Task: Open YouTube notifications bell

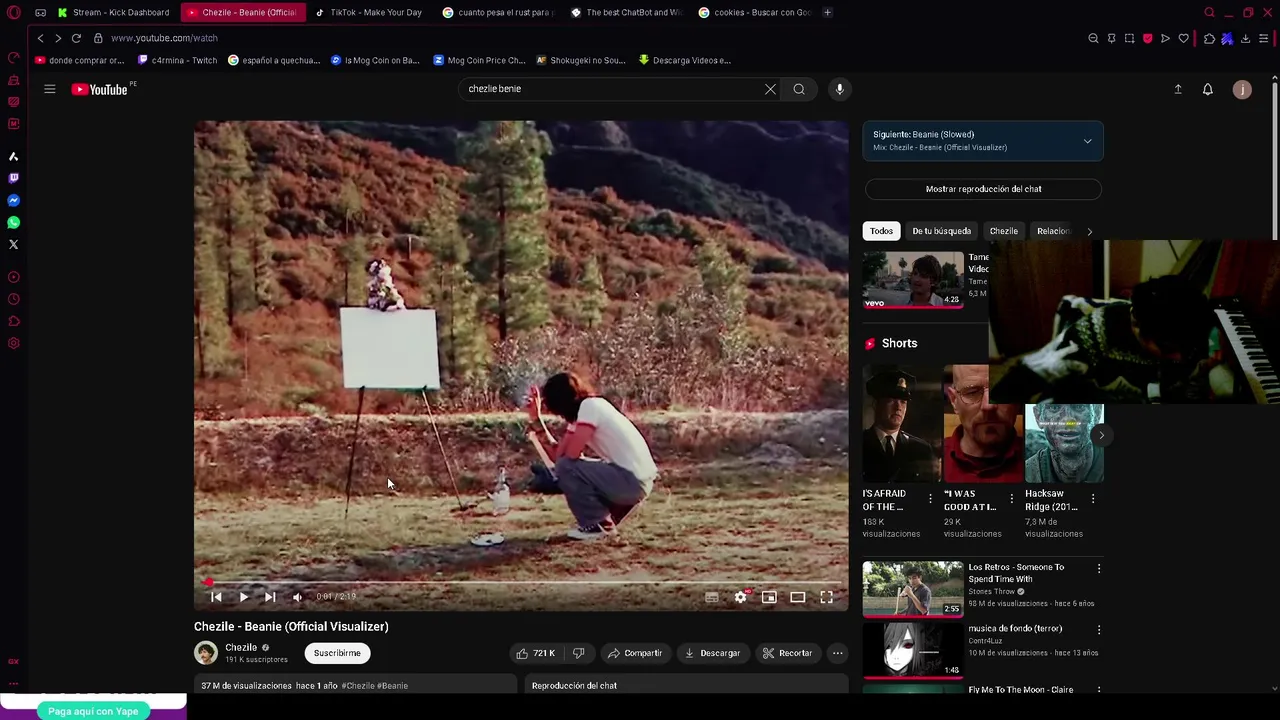Action: tap(1208, 89)
